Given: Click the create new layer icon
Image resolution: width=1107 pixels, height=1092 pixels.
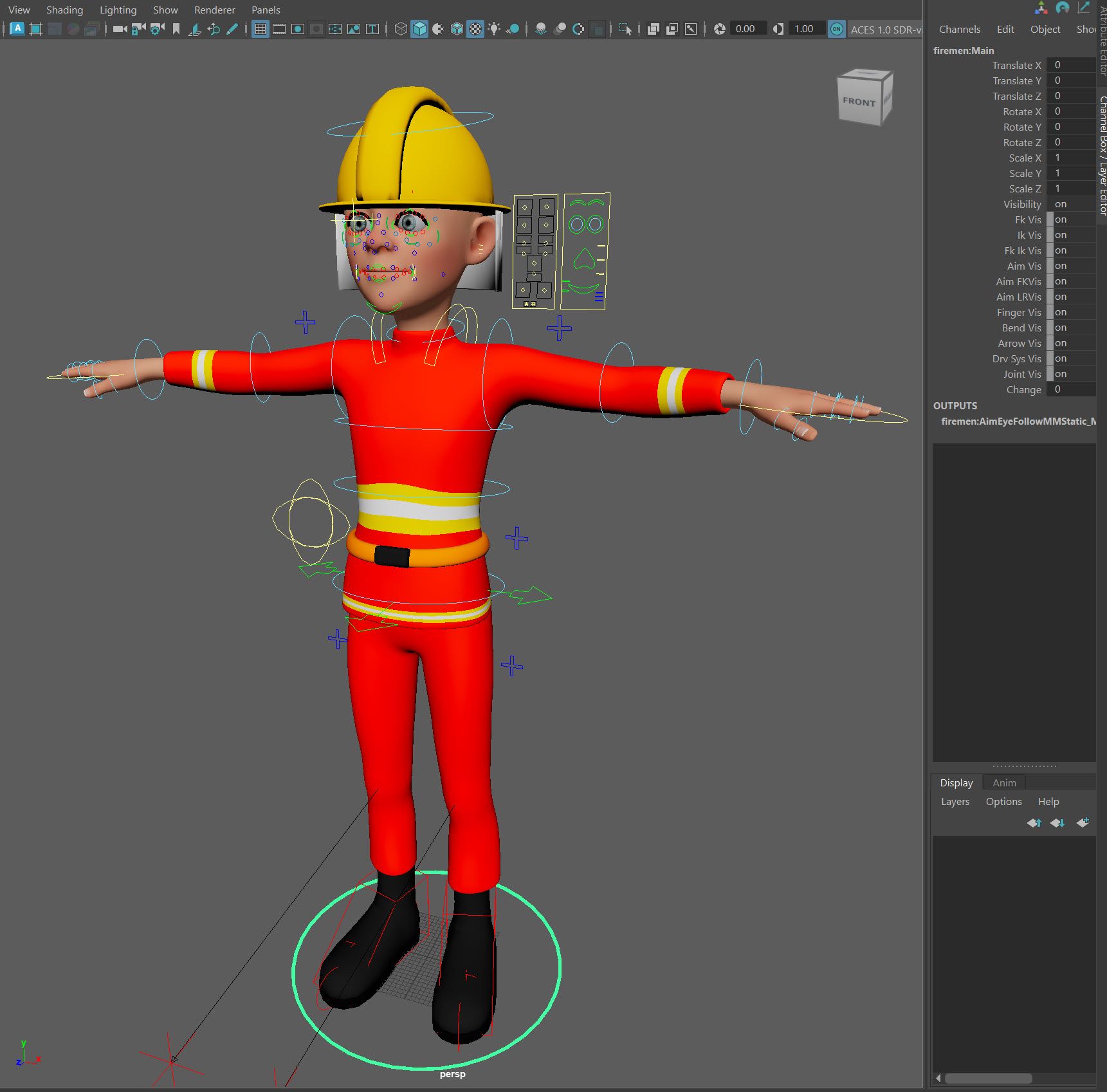Looking at the screenshot, I should coord(1083,822).
